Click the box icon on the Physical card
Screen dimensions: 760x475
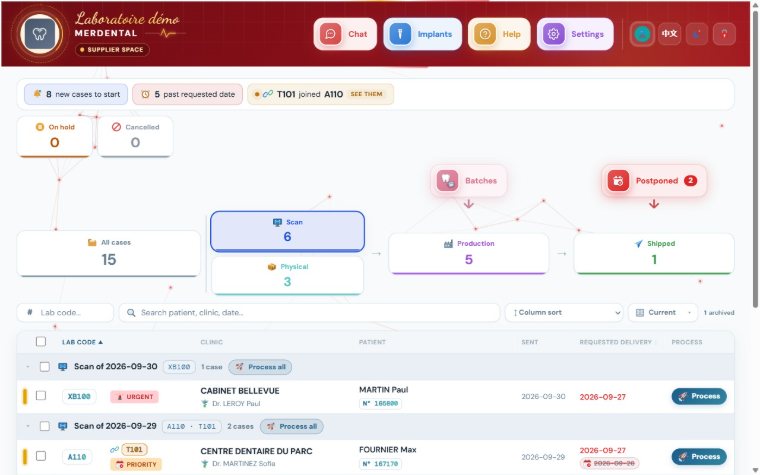point(272,267)
